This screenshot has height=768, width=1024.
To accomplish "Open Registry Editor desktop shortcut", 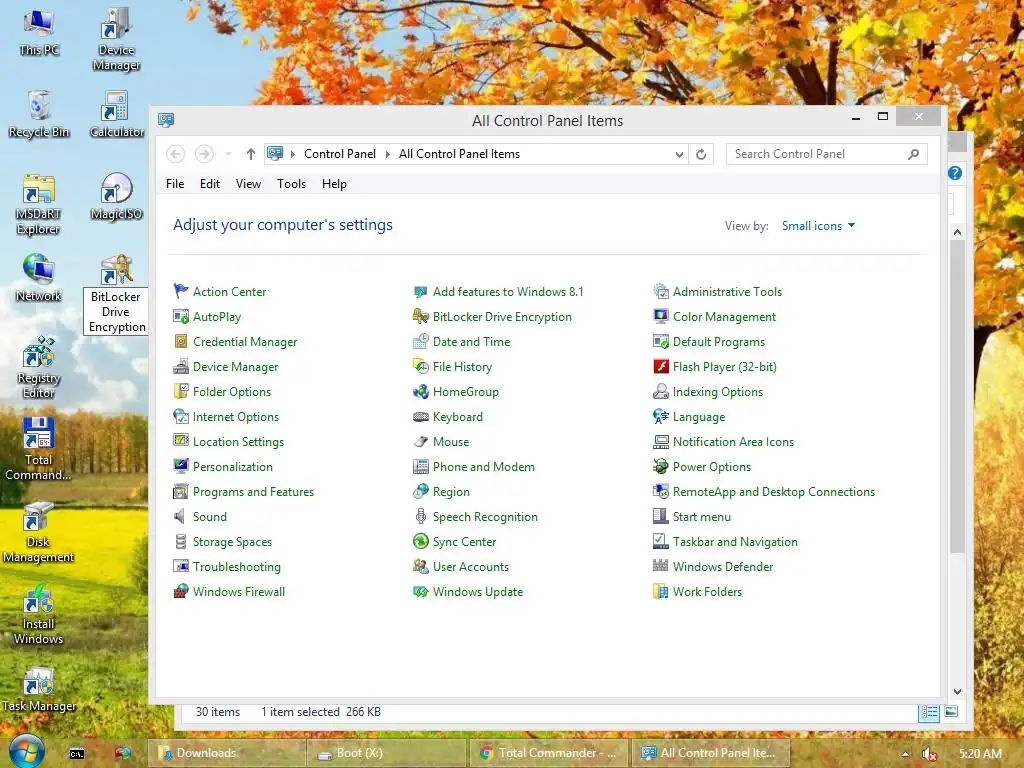I will coord(38,368).
